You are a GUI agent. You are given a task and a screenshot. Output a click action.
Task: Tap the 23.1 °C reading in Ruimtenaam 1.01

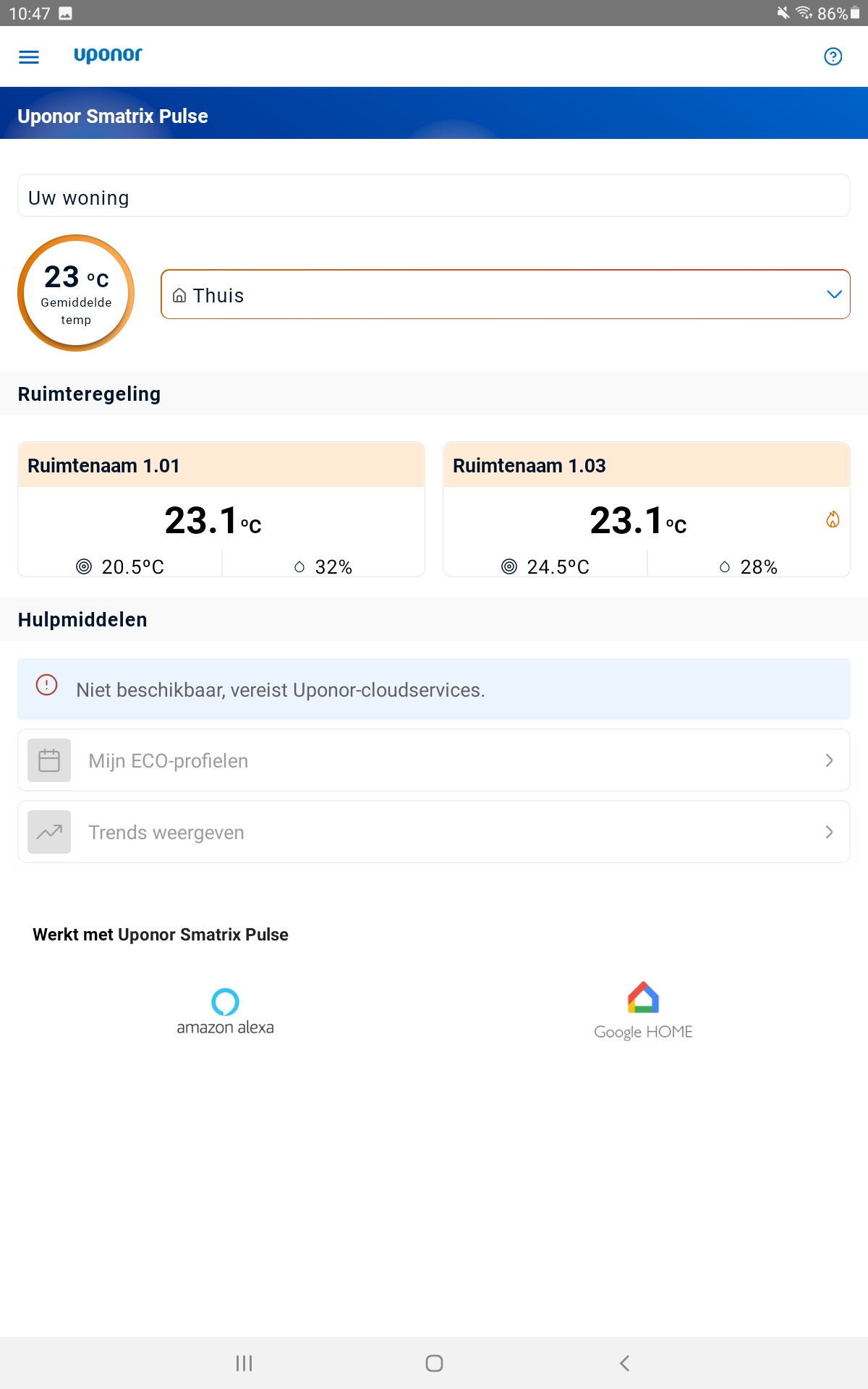213,521
